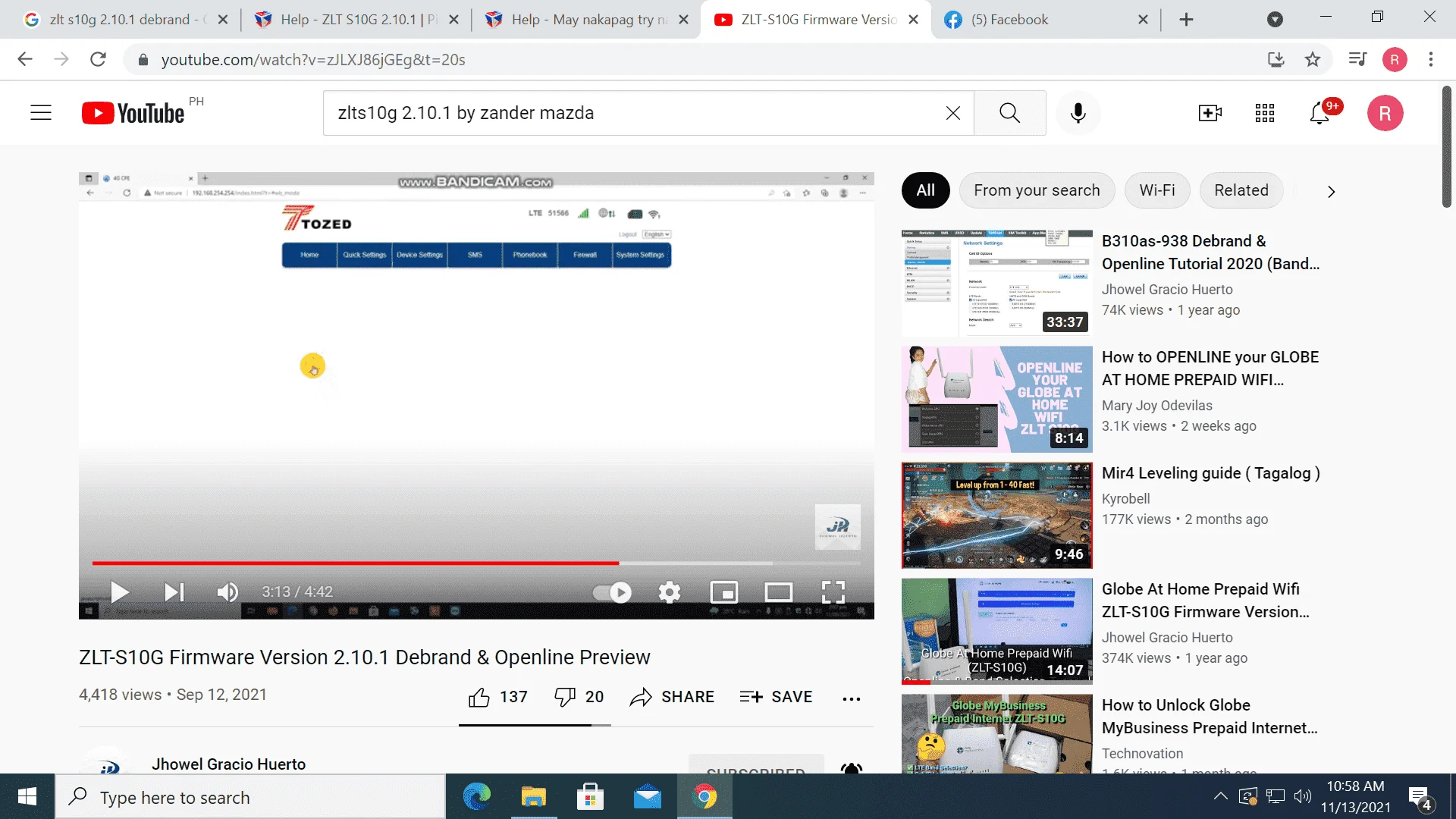Open Chrome media controls icon
Viewport: 1456px width, 819px height.
[x=1357, y=59]
